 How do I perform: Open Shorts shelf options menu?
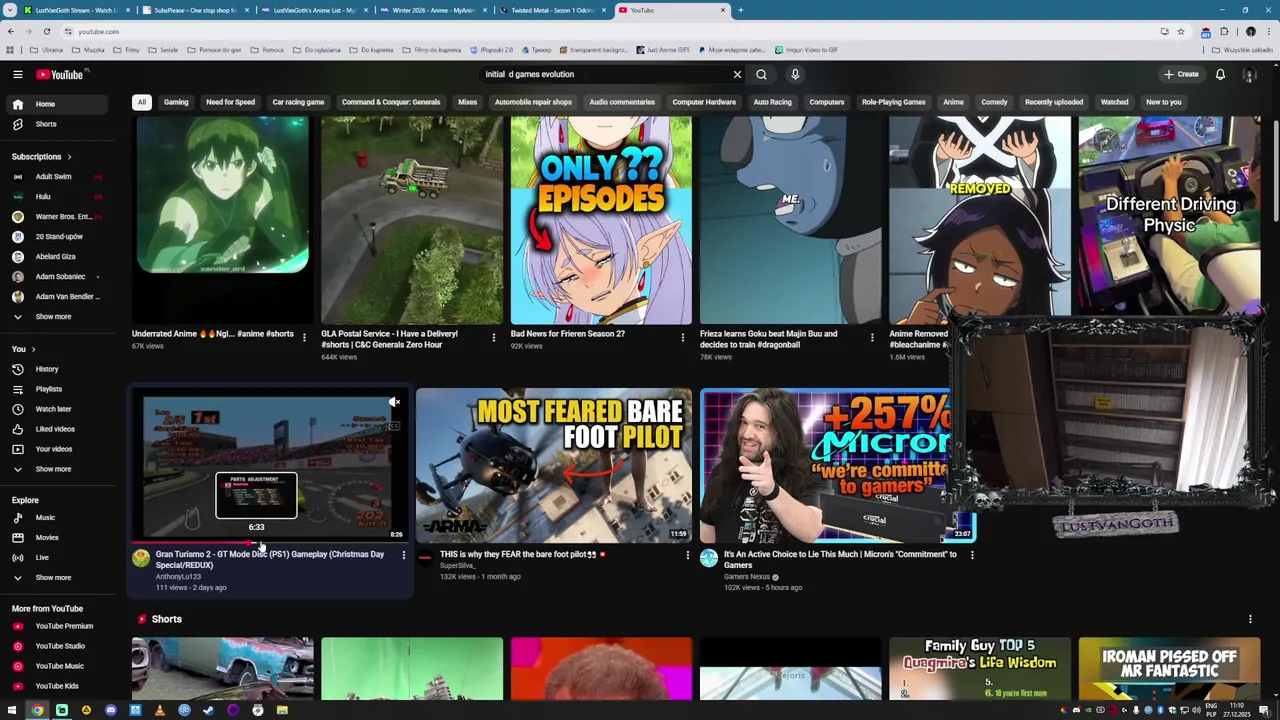tap(1250, 619)
